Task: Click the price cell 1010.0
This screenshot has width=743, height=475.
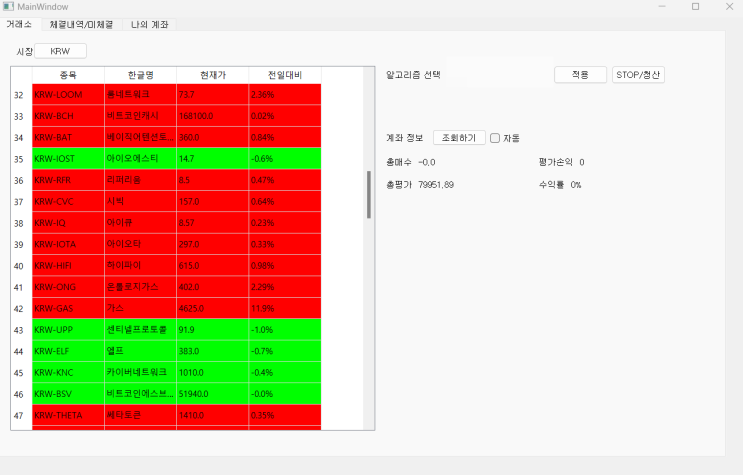Action: [x=213, y=372]
